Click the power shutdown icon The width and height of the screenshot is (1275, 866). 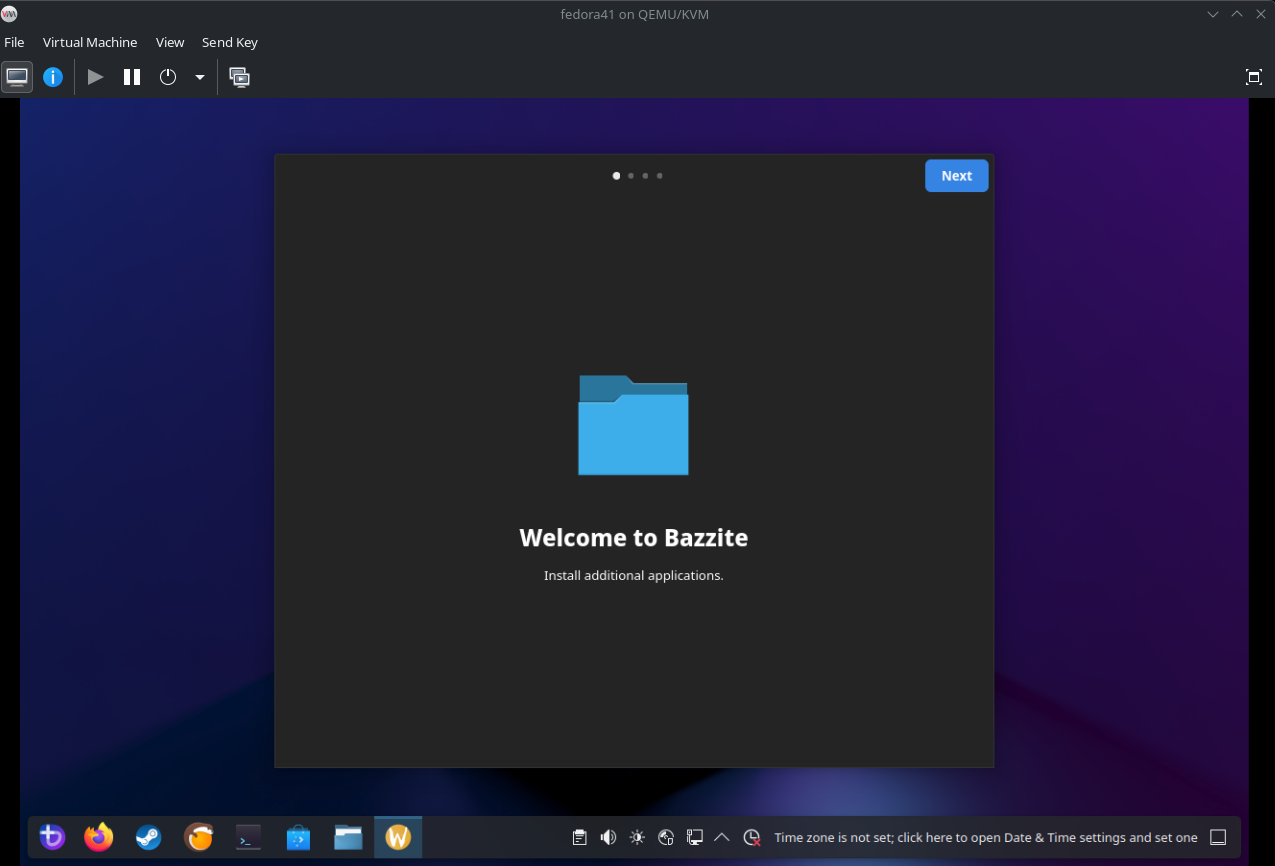click(168, 77)
